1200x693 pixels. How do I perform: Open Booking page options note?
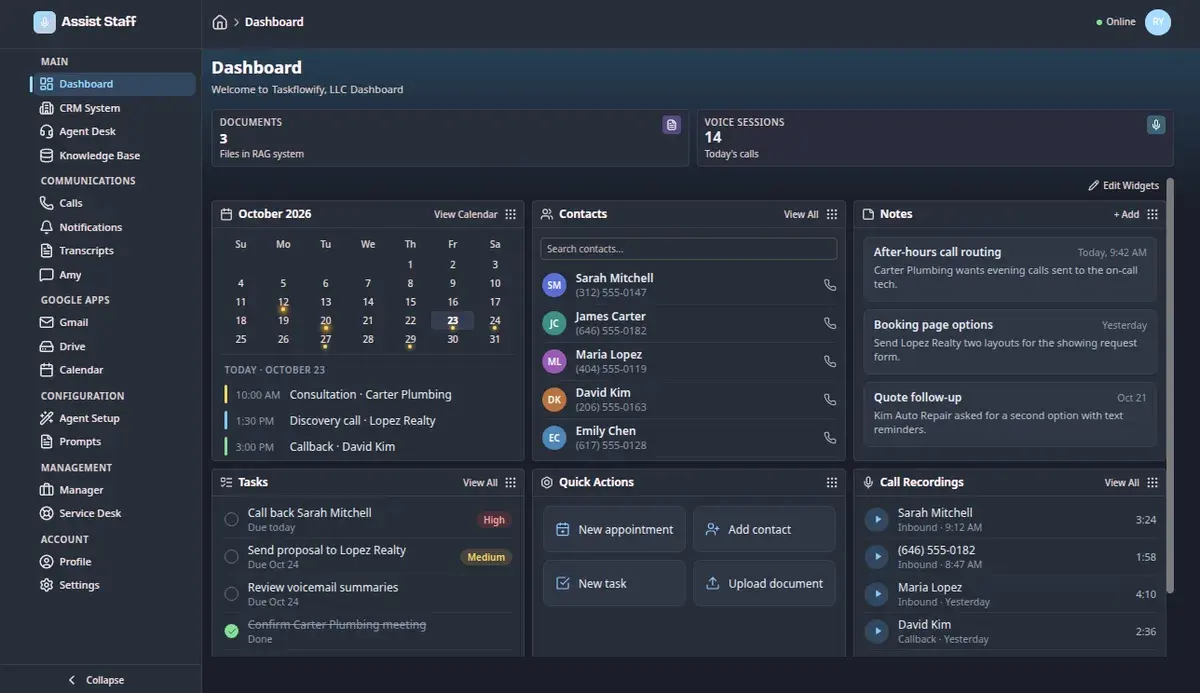pyautogui.click(x=1010, y=342)
